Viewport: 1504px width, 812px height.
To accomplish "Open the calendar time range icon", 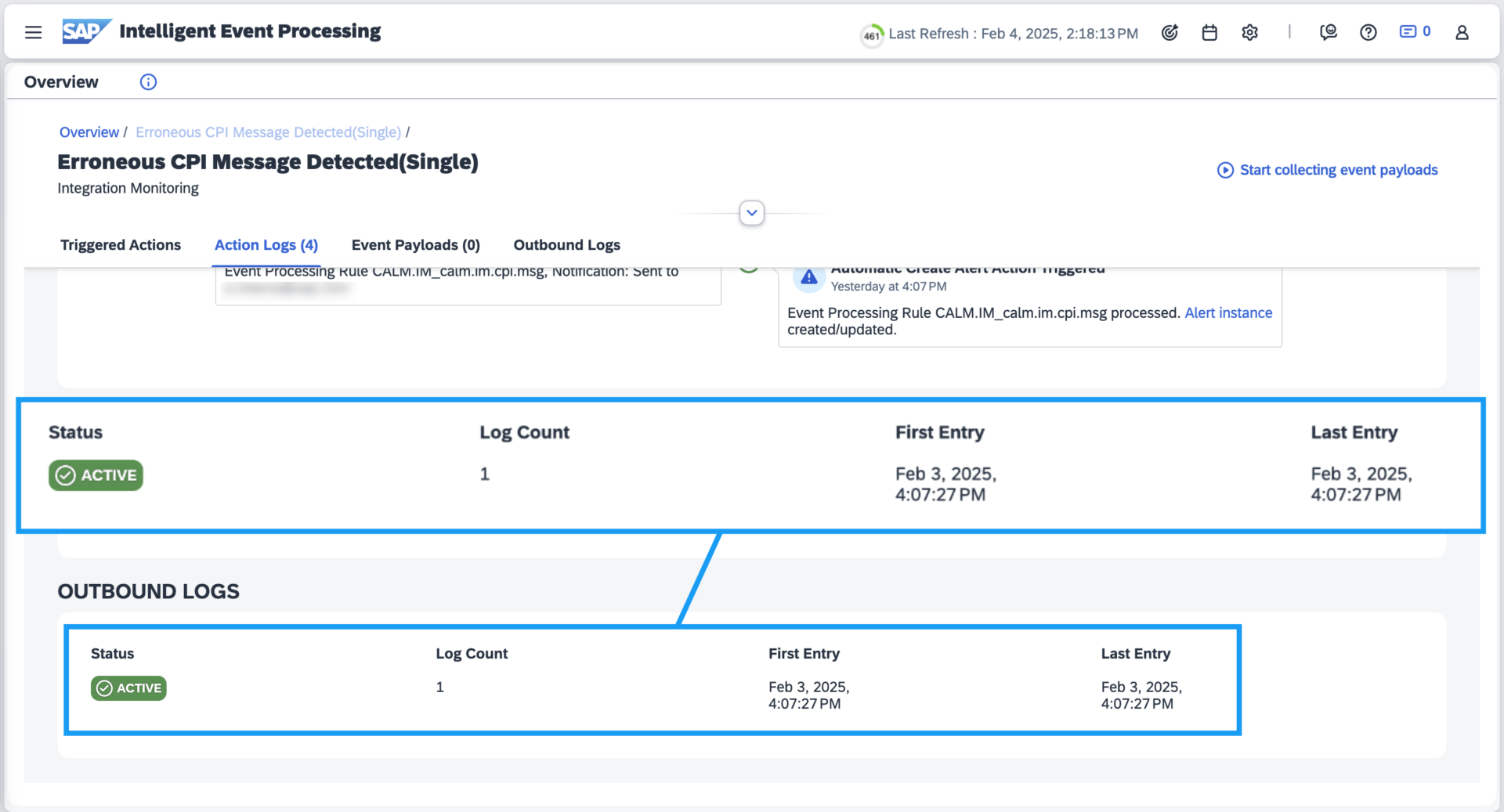I will click(1209, 32).
